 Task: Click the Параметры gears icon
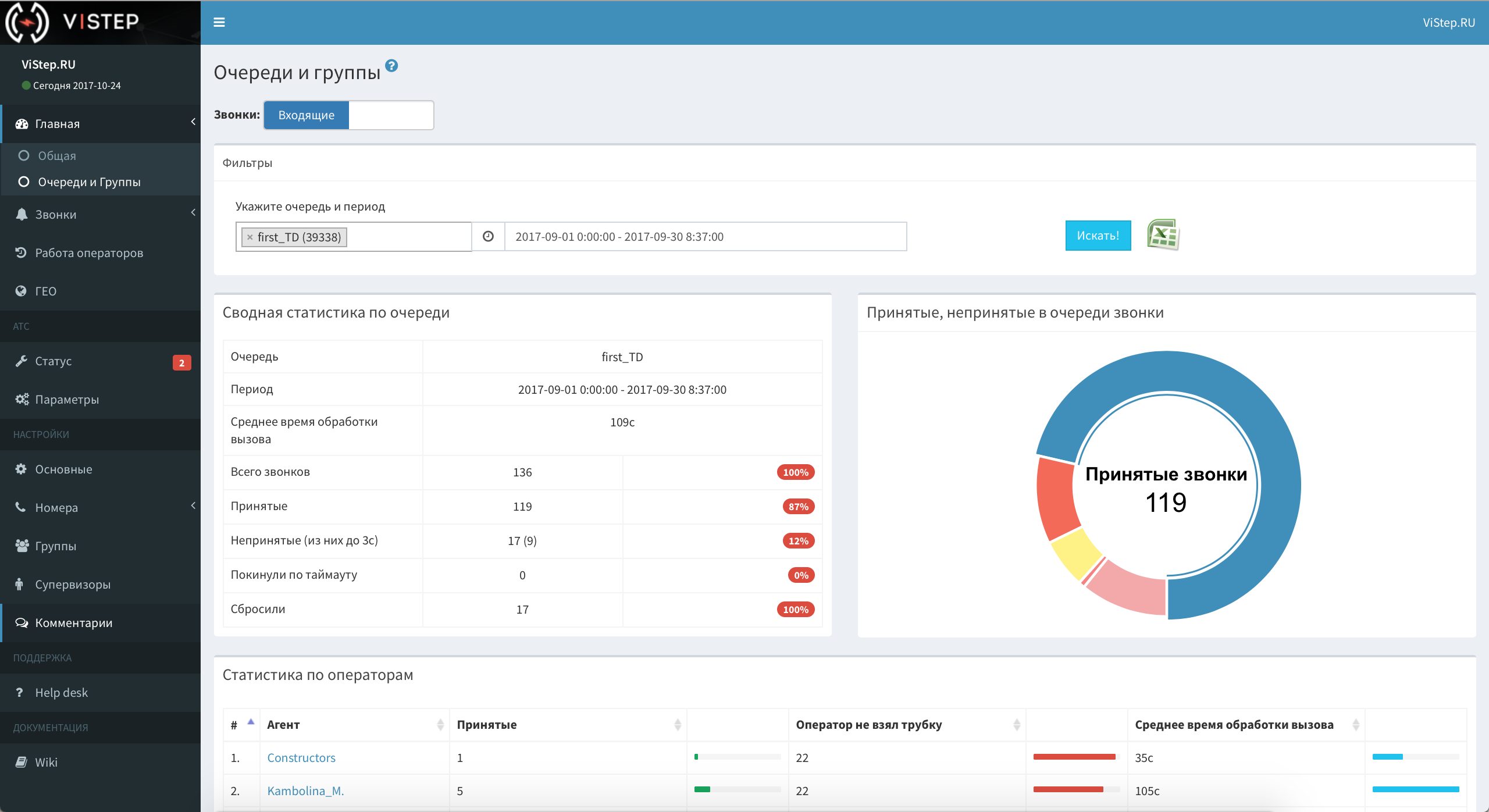pyautogui.click(x=22, y=400)
